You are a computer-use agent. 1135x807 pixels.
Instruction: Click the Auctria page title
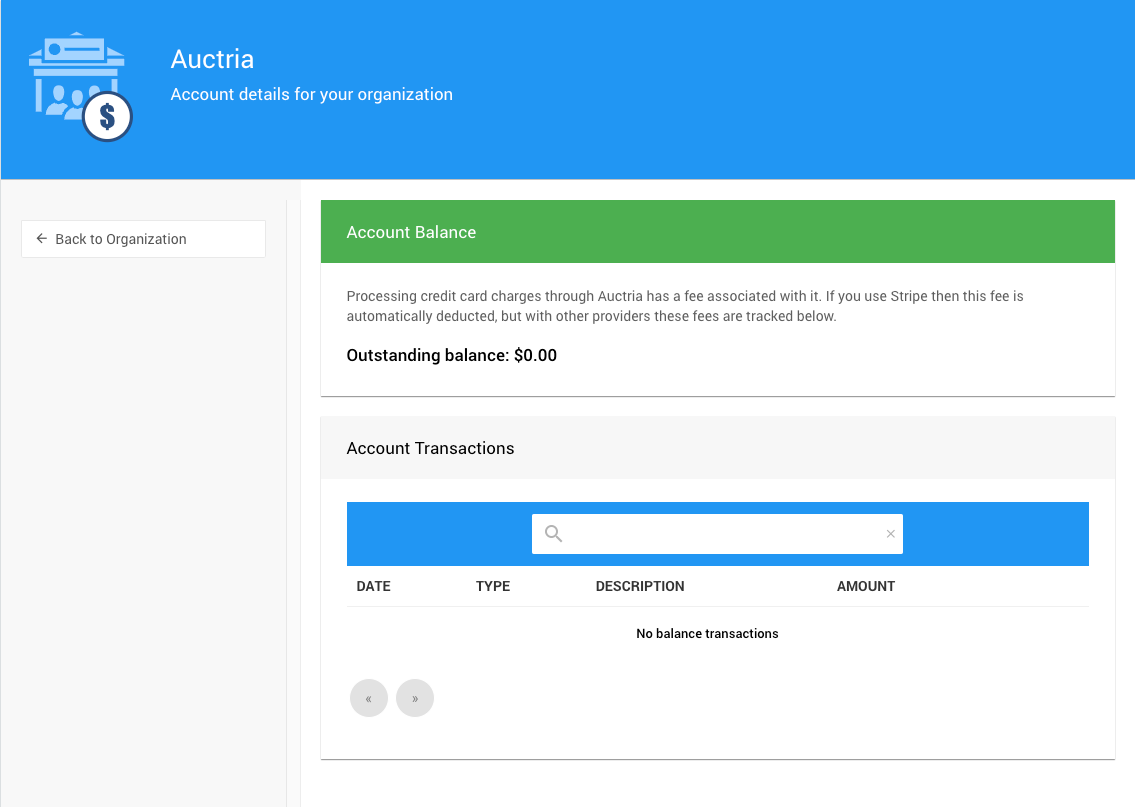(212, 59)
